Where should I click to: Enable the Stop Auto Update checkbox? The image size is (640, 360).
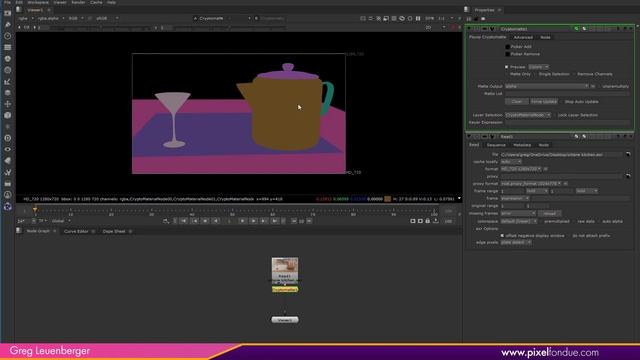[x=561, y=102]
